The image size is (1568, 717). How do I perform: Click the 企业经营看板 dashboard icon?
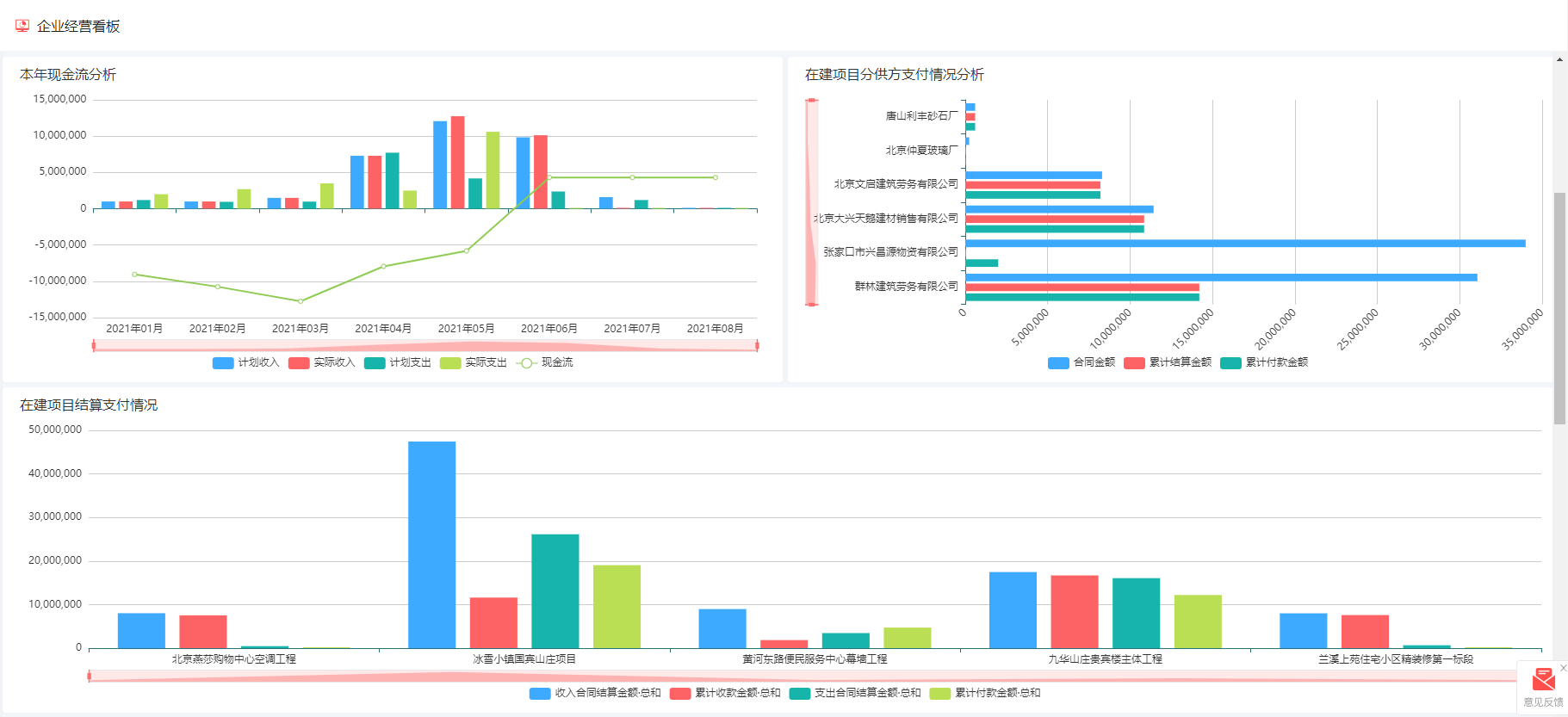click(x=22, y=26)
